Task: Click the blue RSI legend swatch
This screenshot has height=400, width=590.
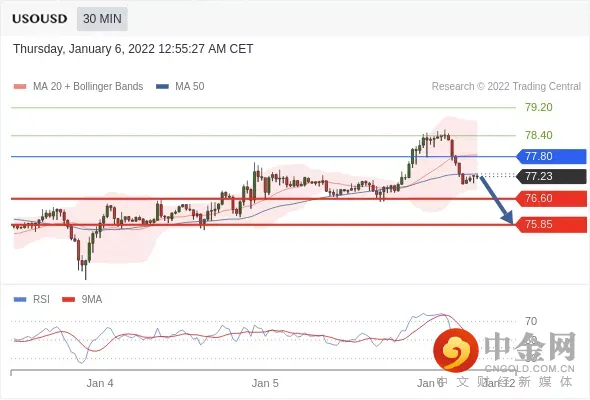Action: (x=20, y=300)
